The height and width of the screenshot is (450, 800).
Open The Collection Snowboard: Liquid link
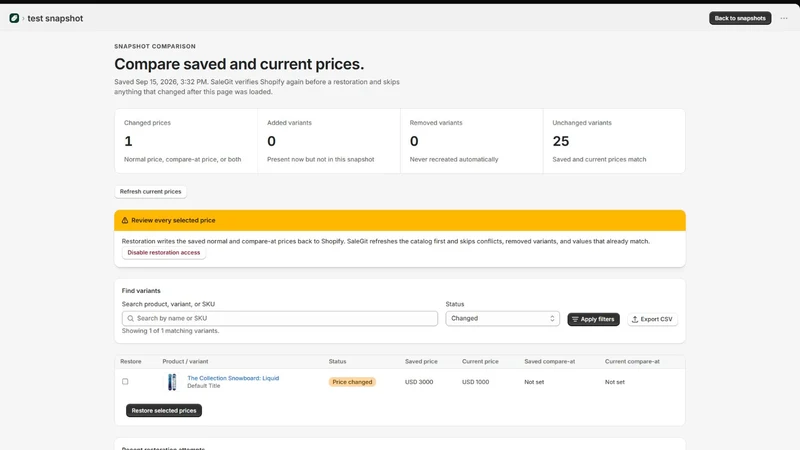(233, 378)
